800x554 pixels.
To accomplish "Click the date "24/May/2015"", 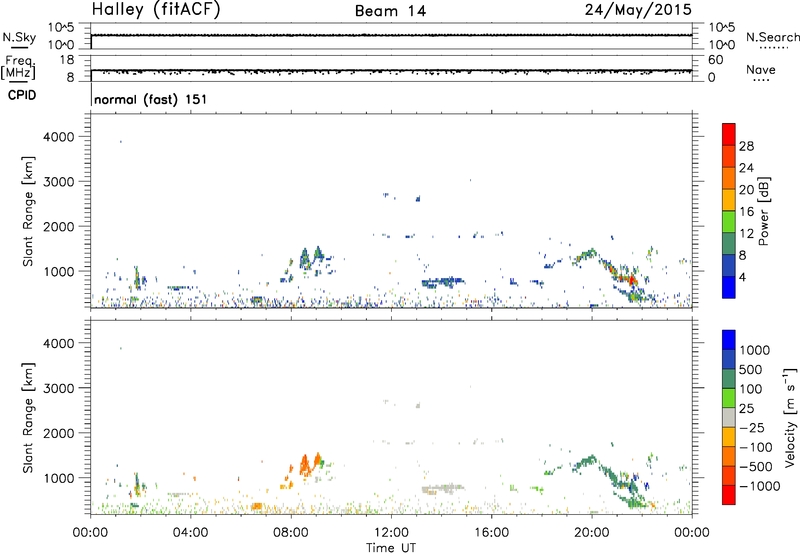I will coord(638,10).
